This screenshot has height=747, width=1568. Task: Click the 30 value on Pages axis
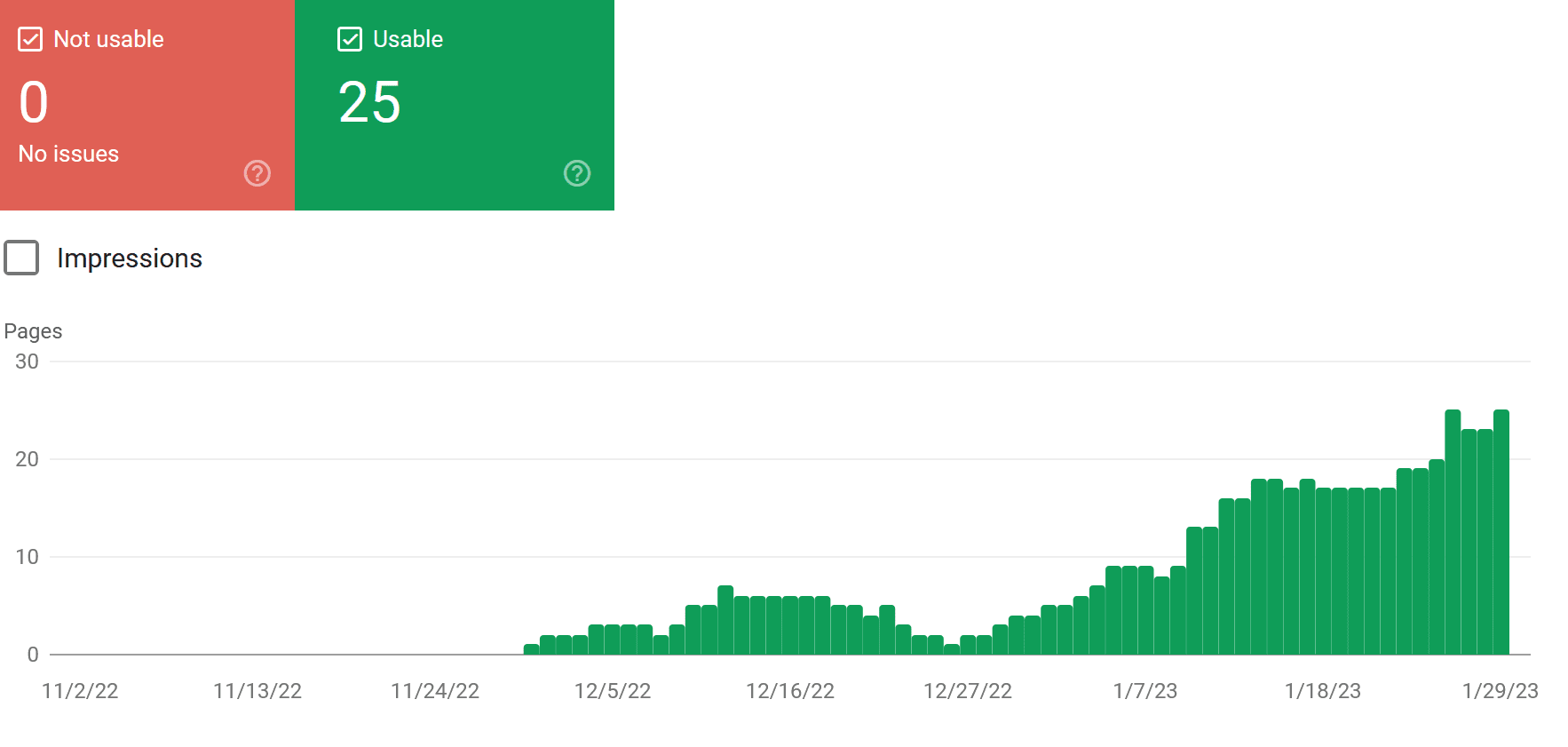[27, 362]
